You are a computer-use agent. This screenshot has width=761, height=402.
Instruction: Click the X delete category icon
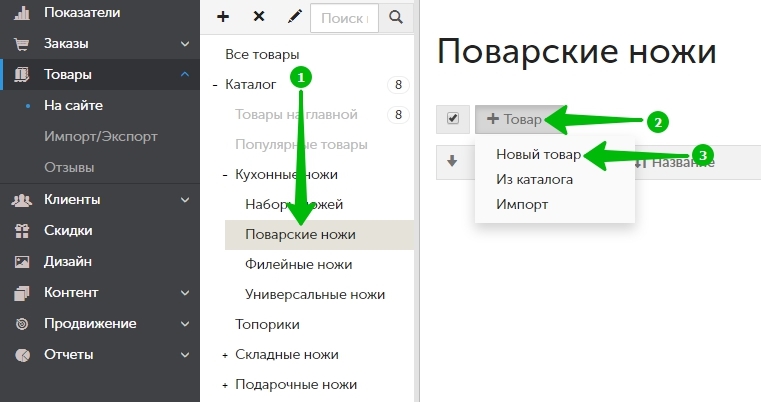tap(259, 17)
